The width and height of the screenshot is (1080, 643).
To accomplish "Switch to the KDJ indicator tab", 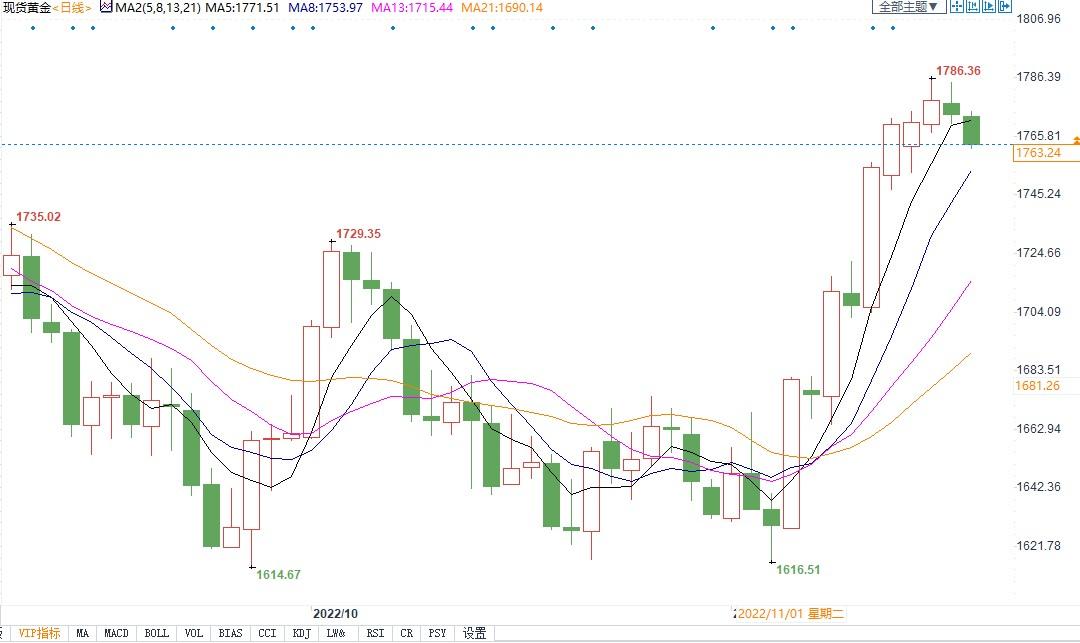I will point(301,633).
